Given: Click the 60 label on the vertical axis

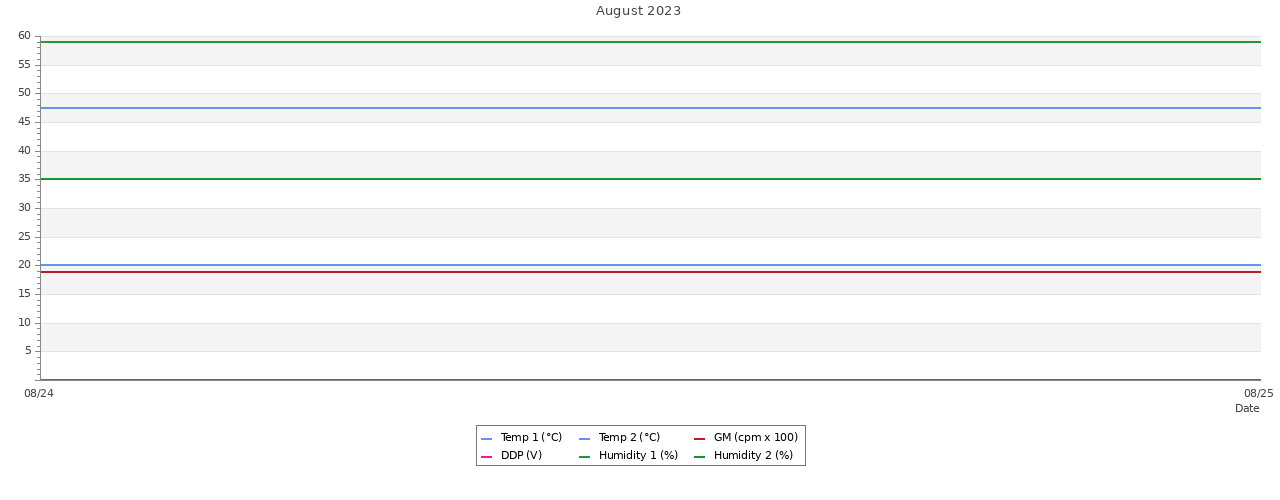Looking at the screenshot, I should [x=24, y=36].
